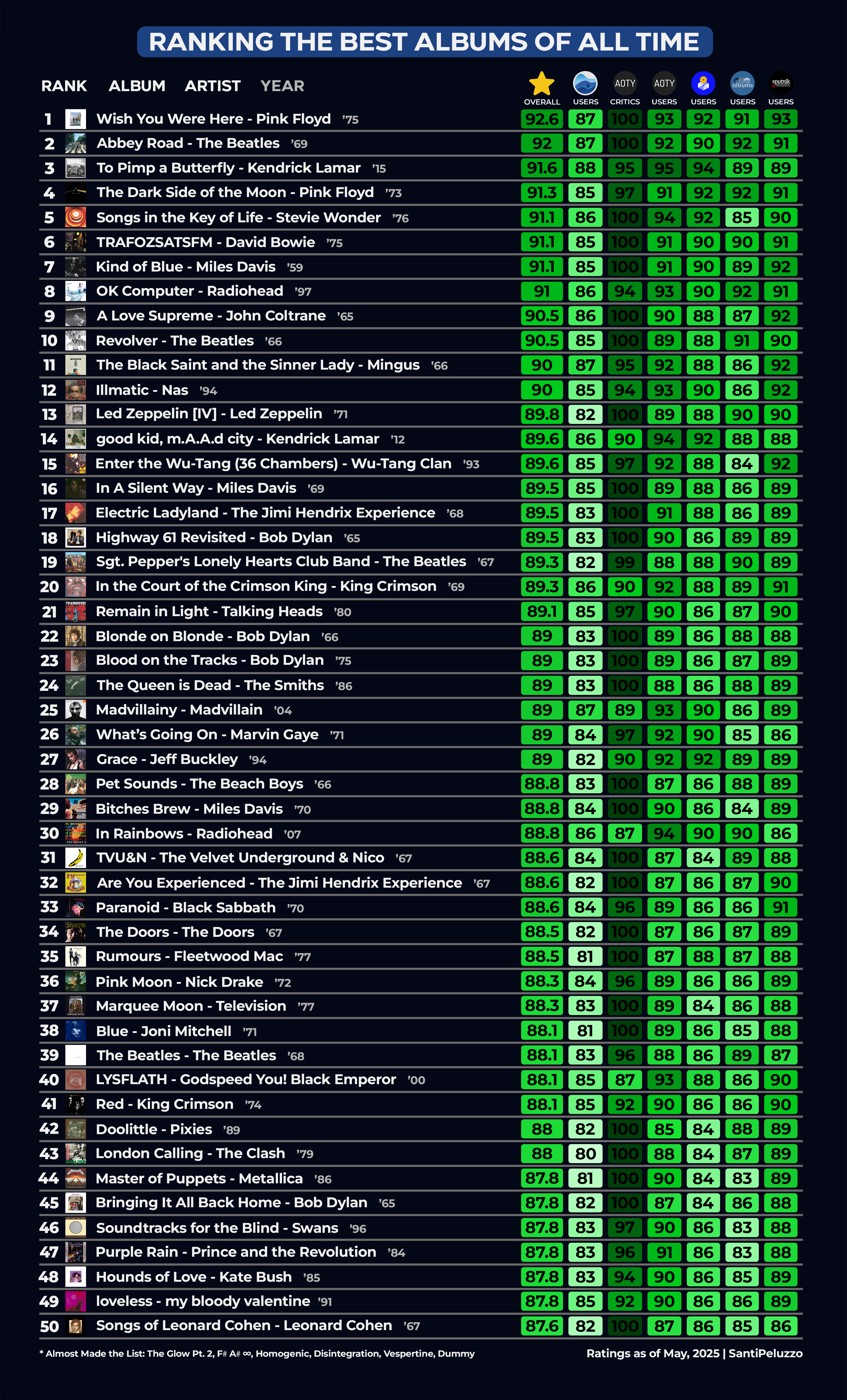Image resolution: width=847 pixels, height=1400 pixels.
Task: Select the ARTIST column header
Action: (213, 86)
